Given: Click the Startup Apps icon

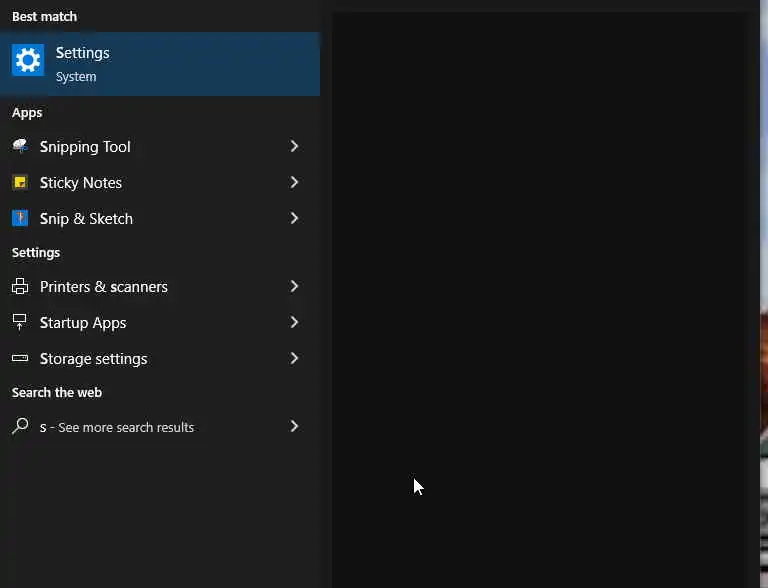Looking at the screenshot, I should point(20,323).
